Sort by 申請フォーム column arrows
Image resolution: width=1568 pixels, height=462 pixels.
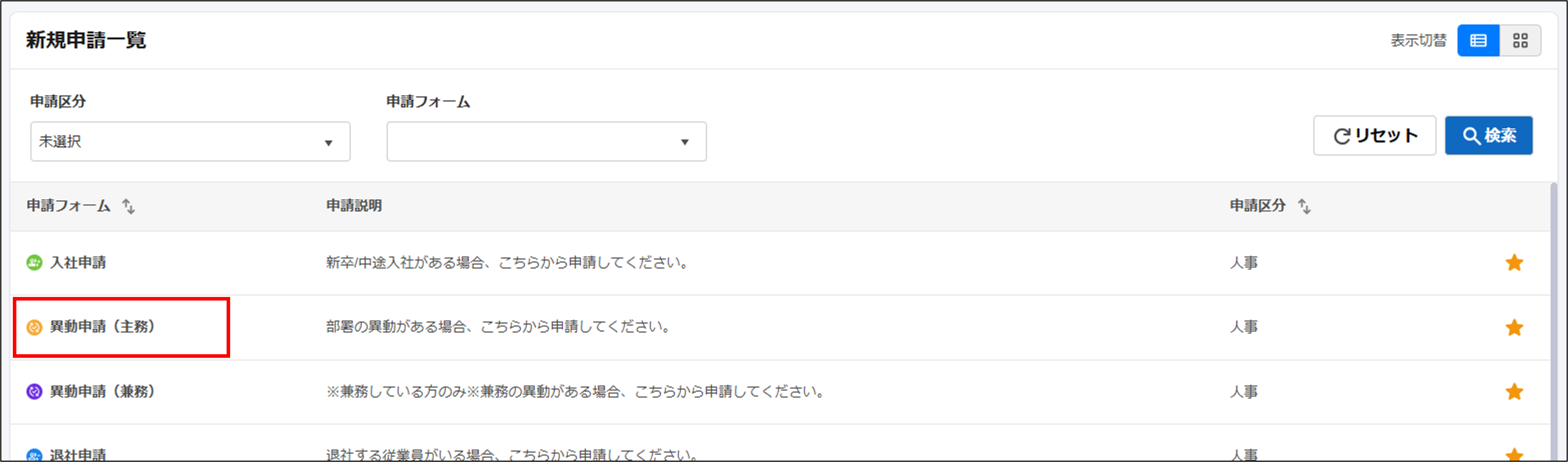click(128, 206)
